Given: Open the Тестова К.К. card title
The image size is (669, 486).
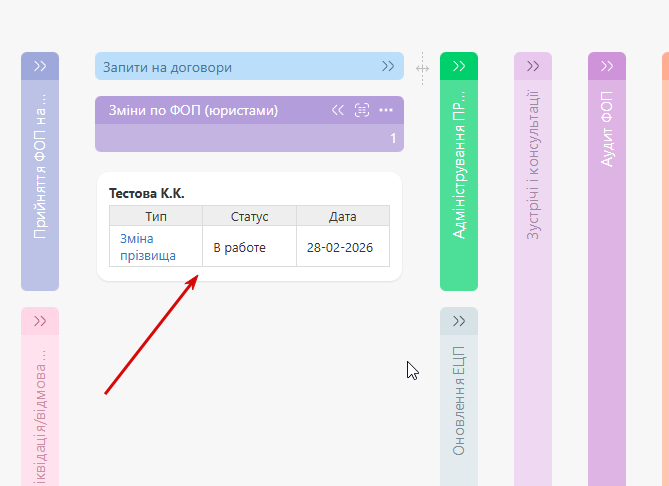Looking at the screenshot, I should coord(147,193).
